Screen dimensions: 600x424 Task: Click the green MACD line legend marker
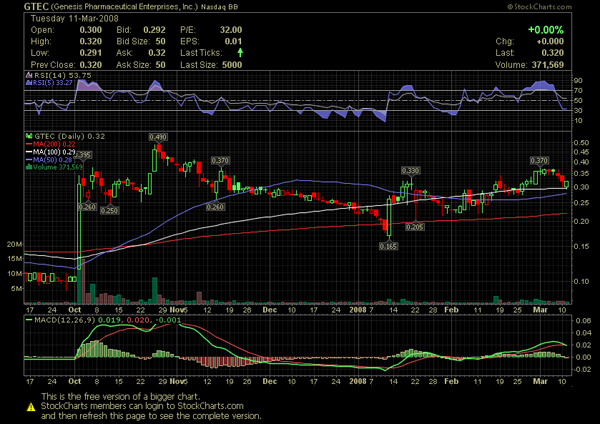coord(29,320)
